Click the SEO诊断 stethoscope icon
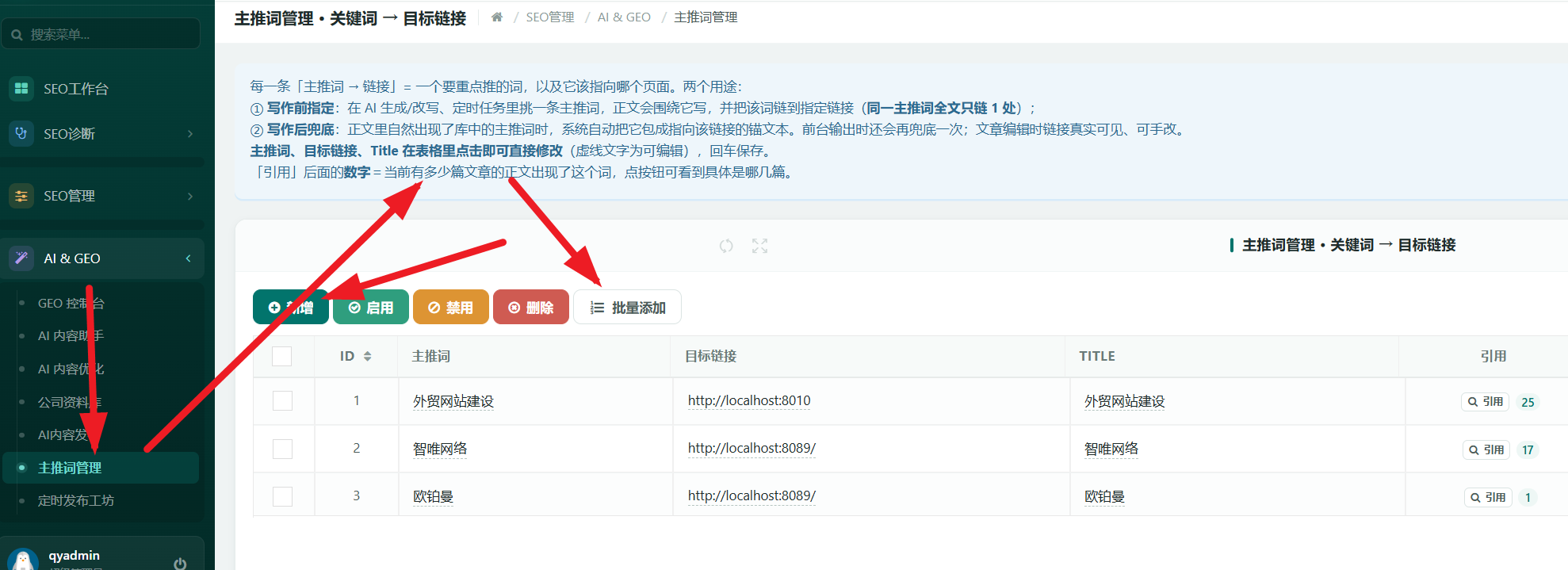 [x=21, y=133]
